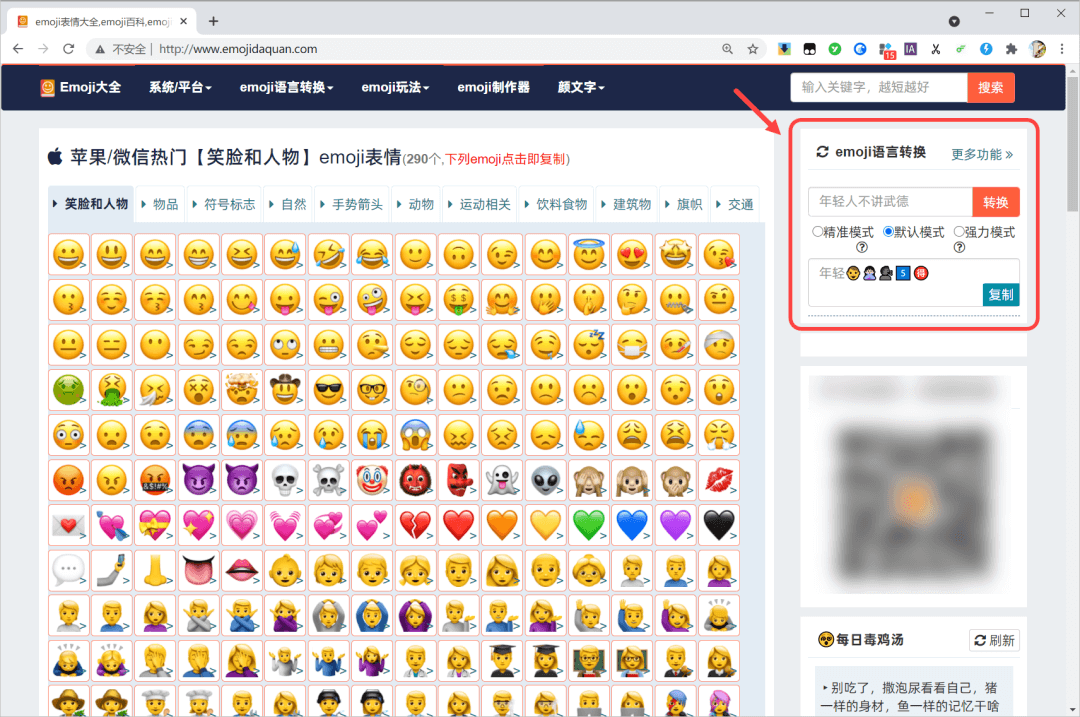Click the orange 搜索 search button

990,87
